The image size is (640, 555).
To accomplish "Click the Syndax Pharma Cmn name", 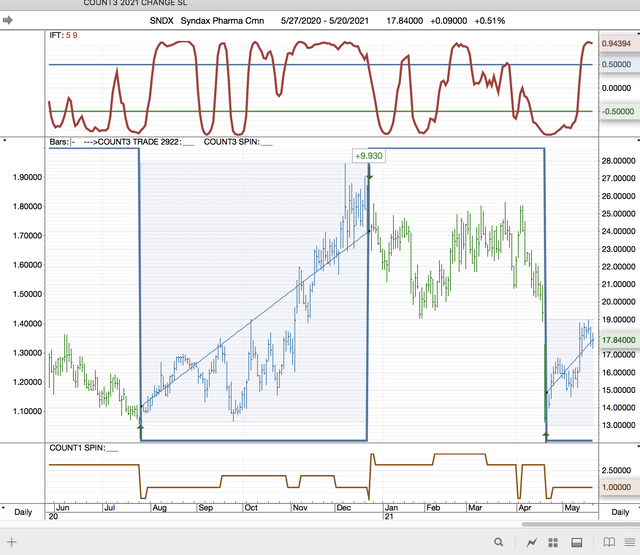I will 222,20.
